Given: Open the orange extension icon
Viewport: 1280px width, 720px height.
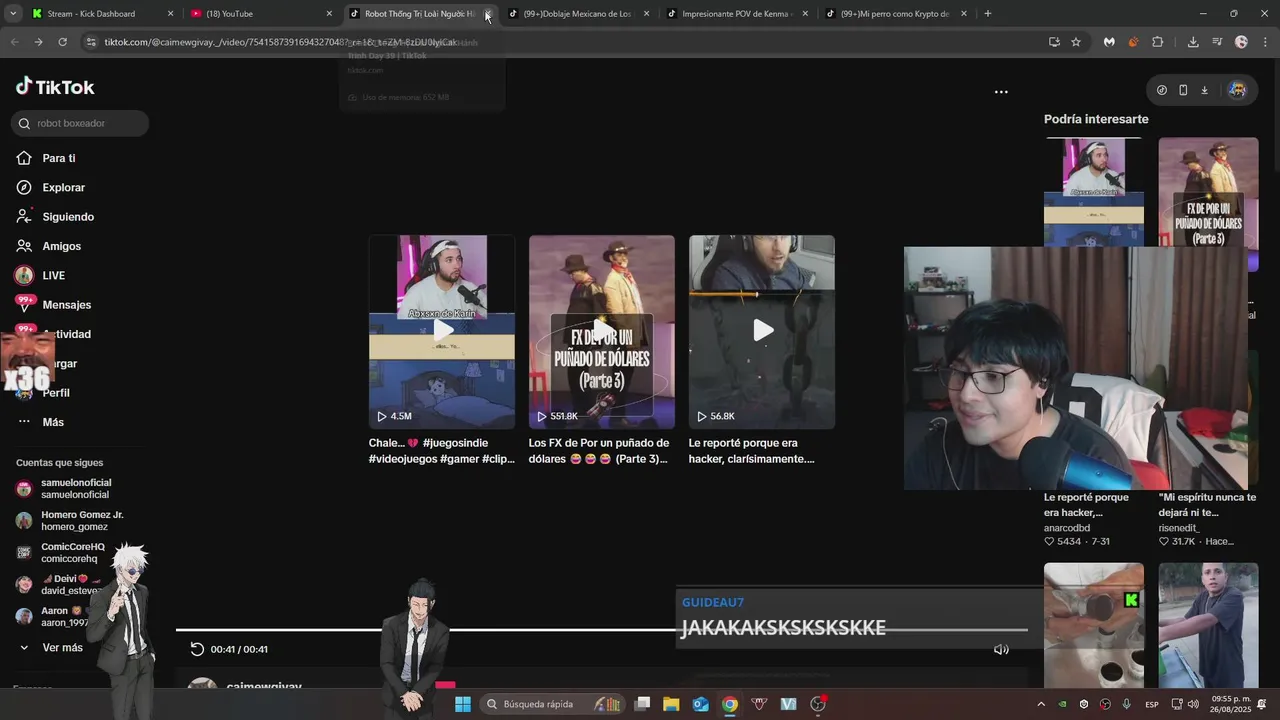Looking at the screenshot, I should [x=1133, y=42].
